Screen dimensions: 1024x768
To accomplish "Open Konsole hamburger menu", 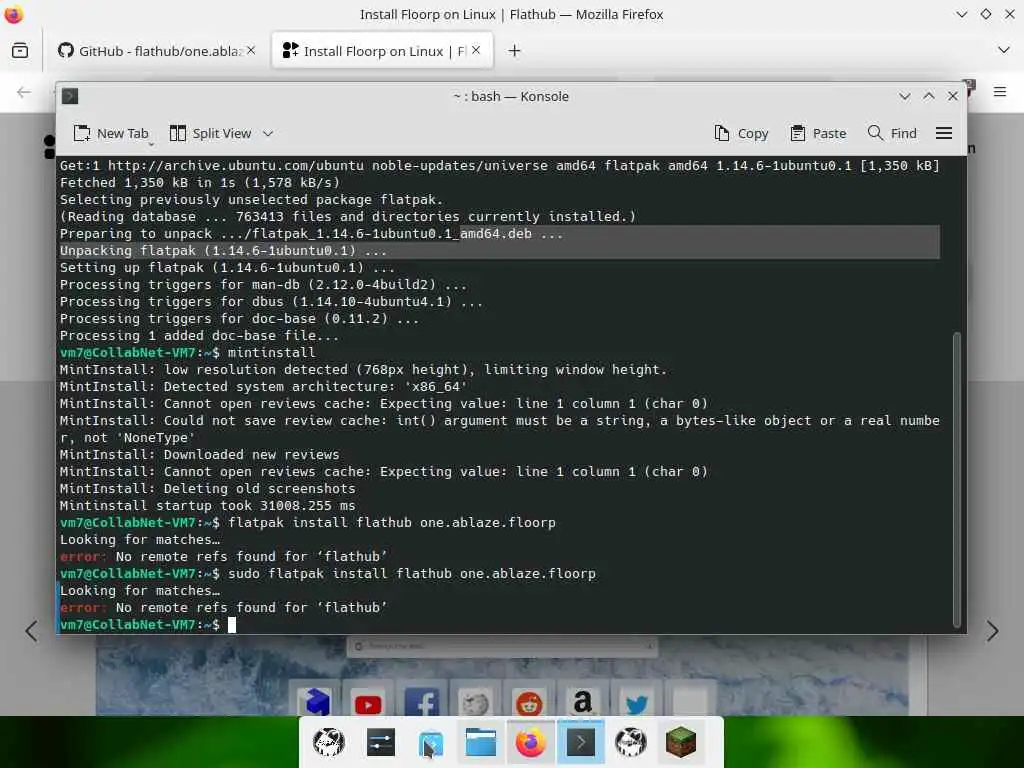I will 944,133.
